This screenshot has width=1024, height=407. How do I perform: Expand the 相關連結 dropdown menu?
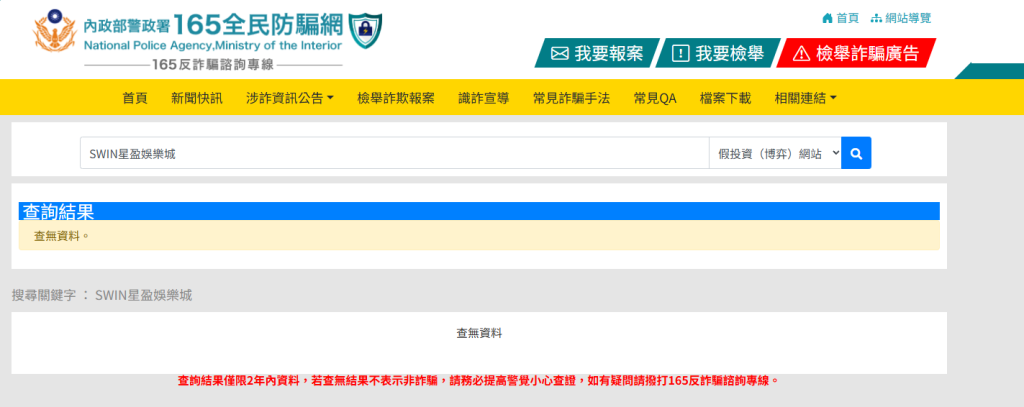[805, 98]
